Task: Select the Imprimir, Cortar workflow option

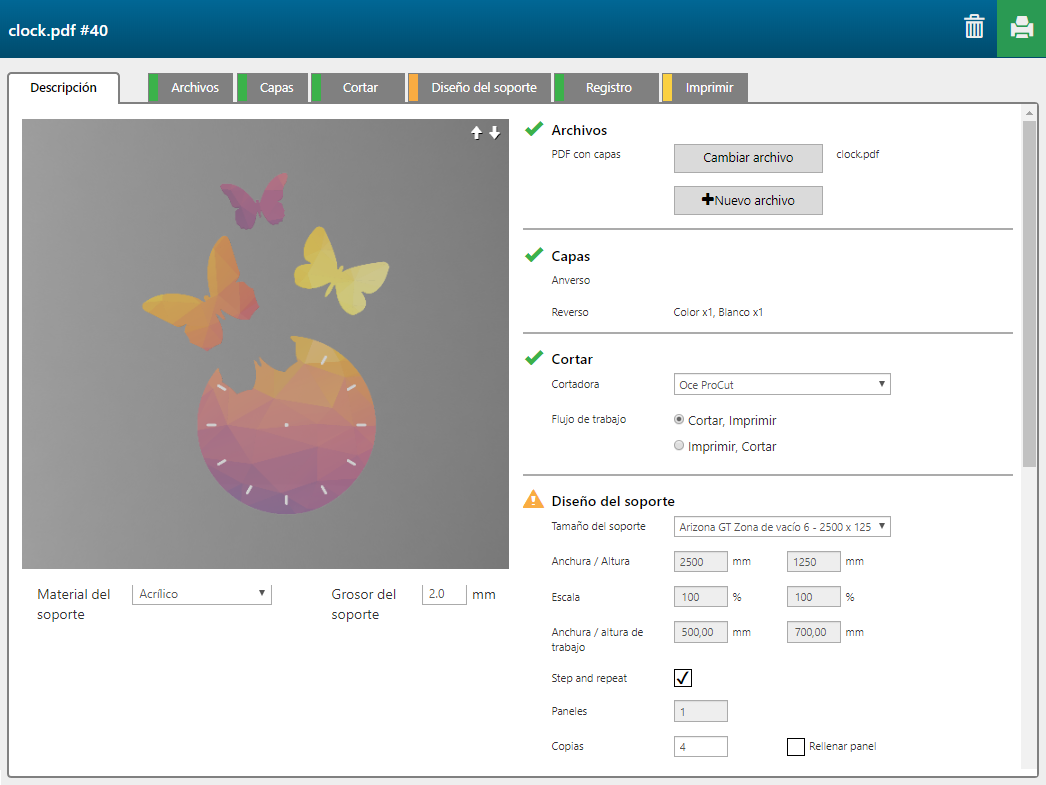Action: [x=680, y=446]
